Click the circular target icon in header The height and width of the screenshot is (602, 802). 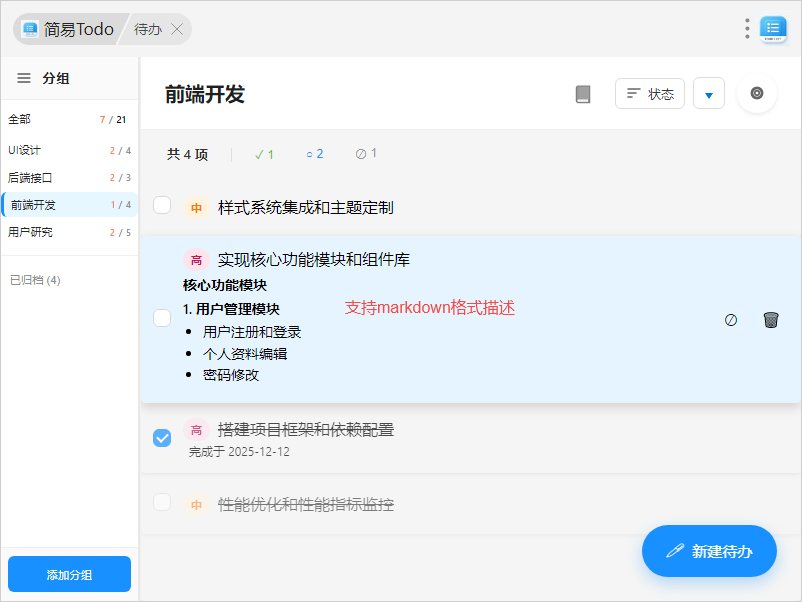click(757, 93)
